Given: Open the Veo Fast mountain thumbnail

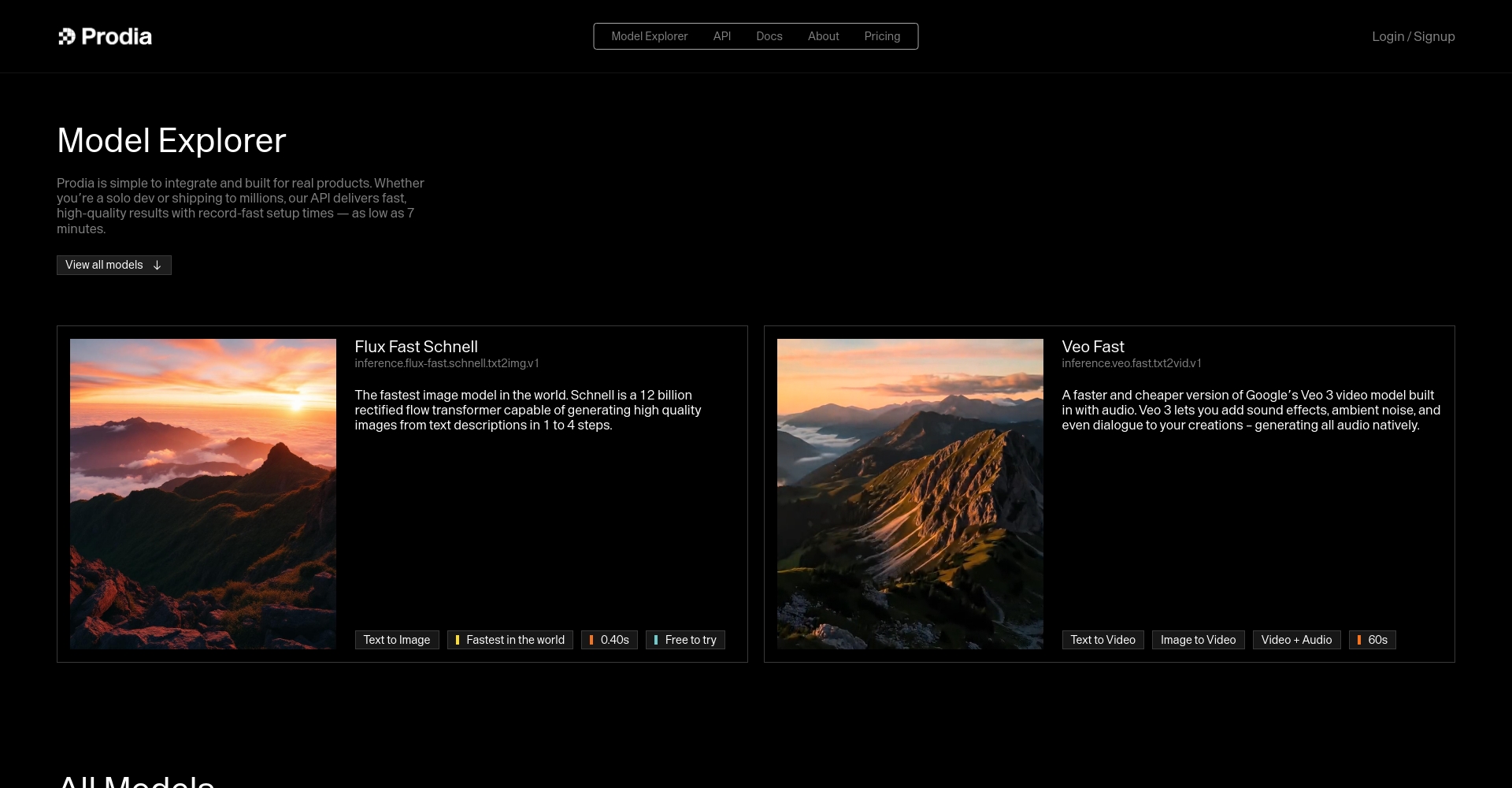Looking at the screenshot, I should 910,494.
